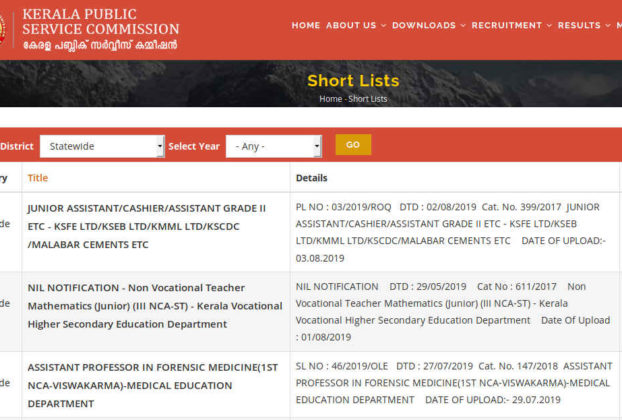The width and height of the screenshot is (622, 420).
Task: Click the Cat No : 611/2017 details cell
Action: (x=454, y=312)
